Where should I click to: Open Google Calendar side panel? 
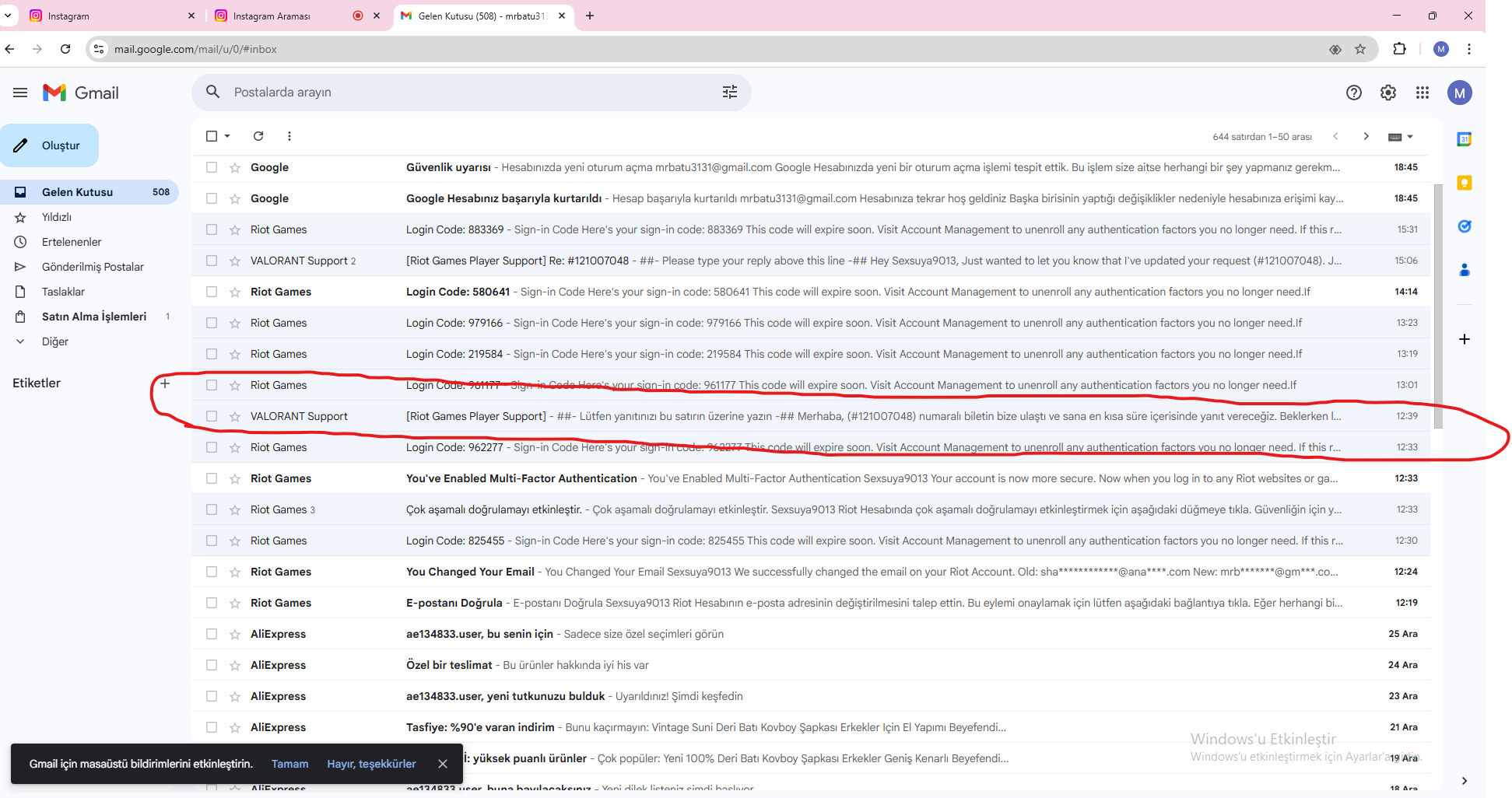(x=1465, y=140)
